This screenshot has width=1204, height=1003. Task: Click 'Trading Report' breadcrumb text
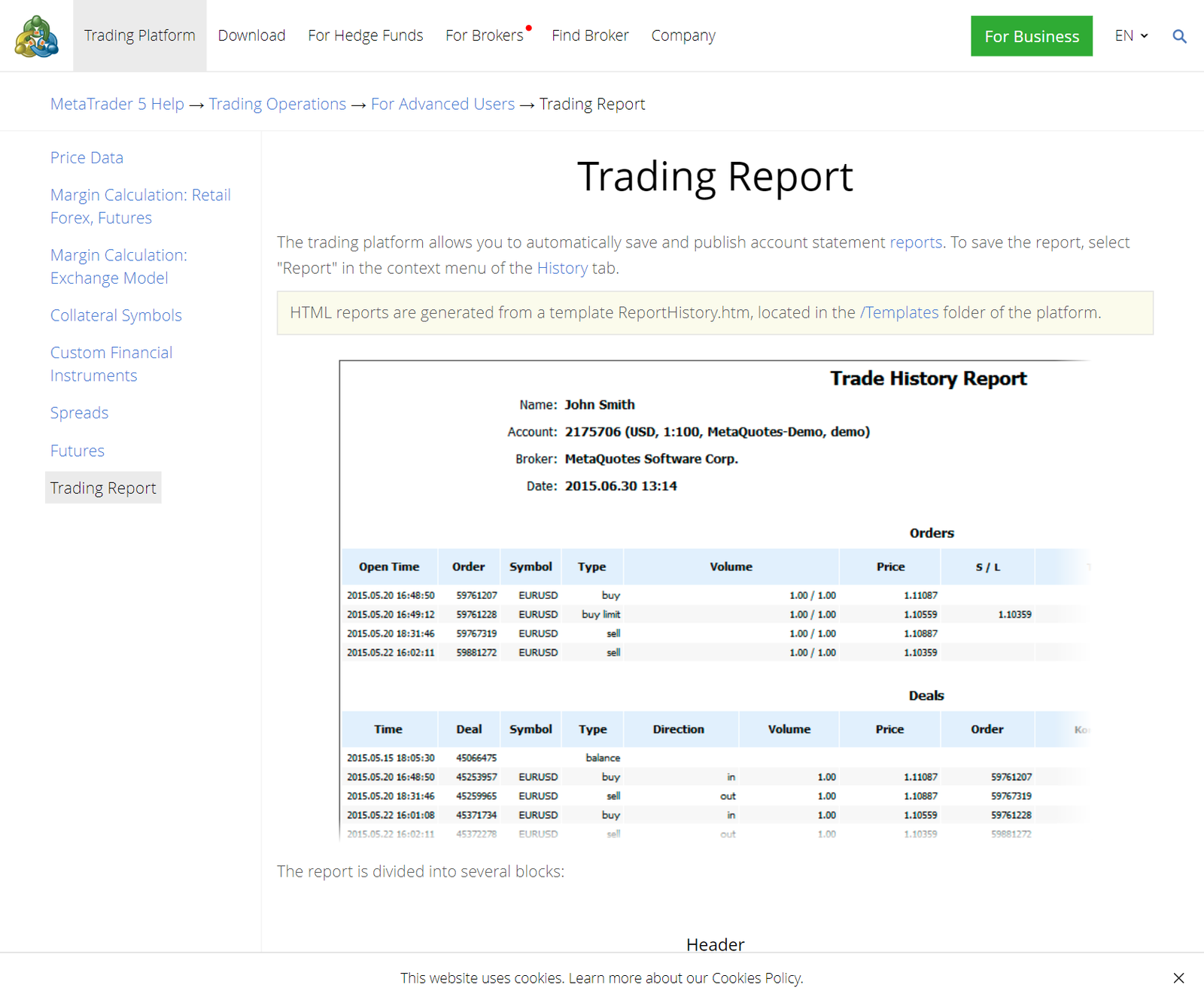(x=592, y=104)
